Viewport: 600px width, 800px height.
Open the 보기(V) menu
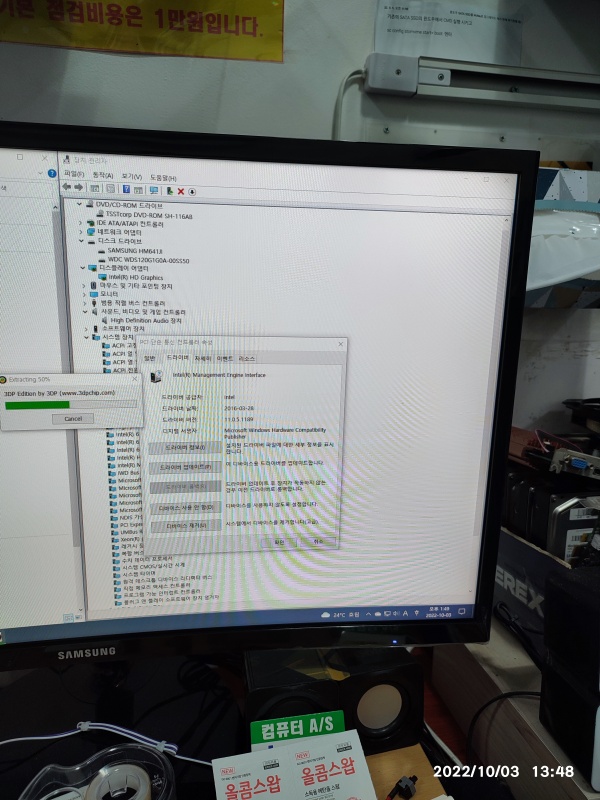(131, 176)
